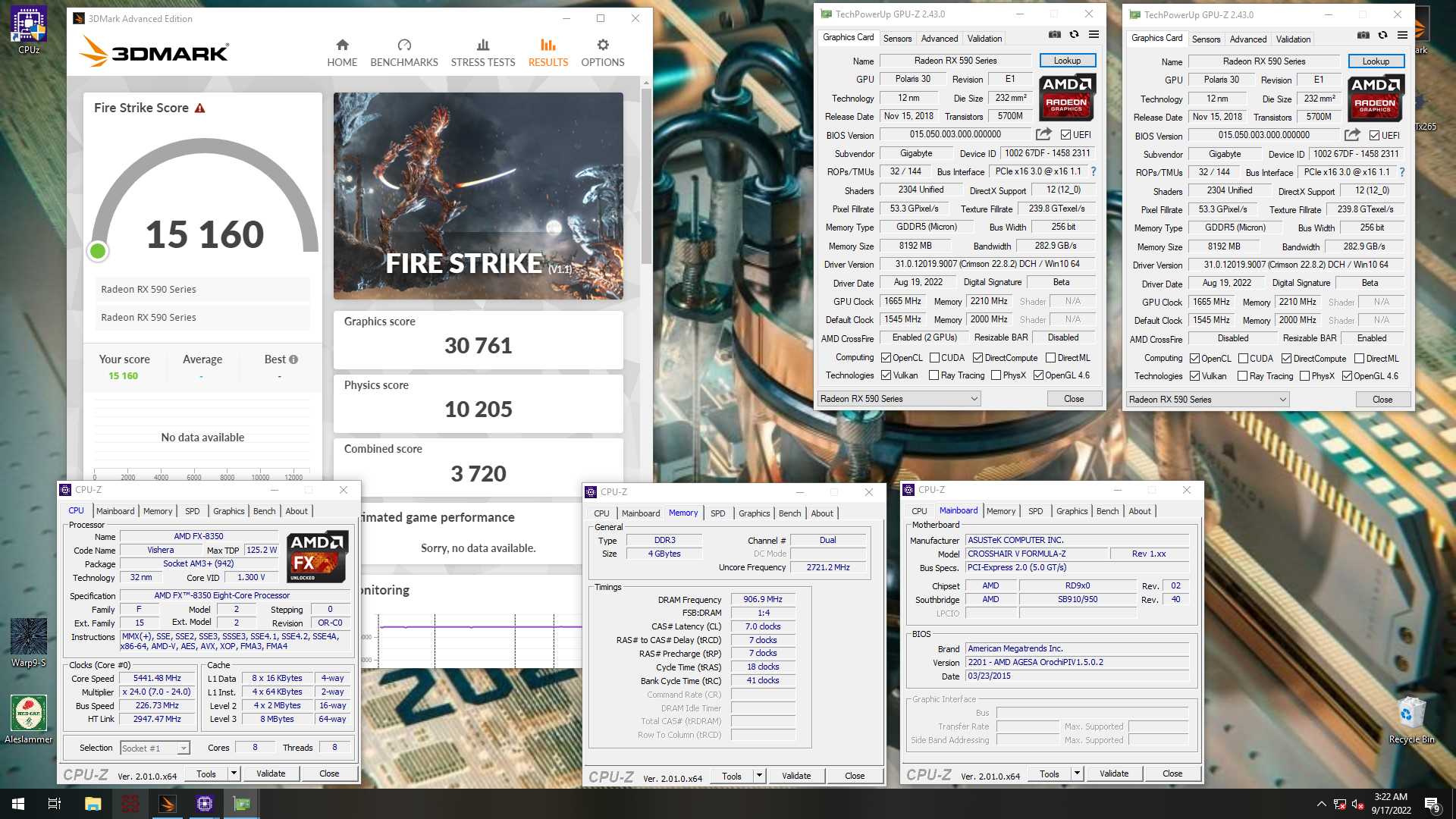Click Validate in CPU-Z Mainboard window
This screenshot has width=1456, height=819.
click(x=1114, y=773)
